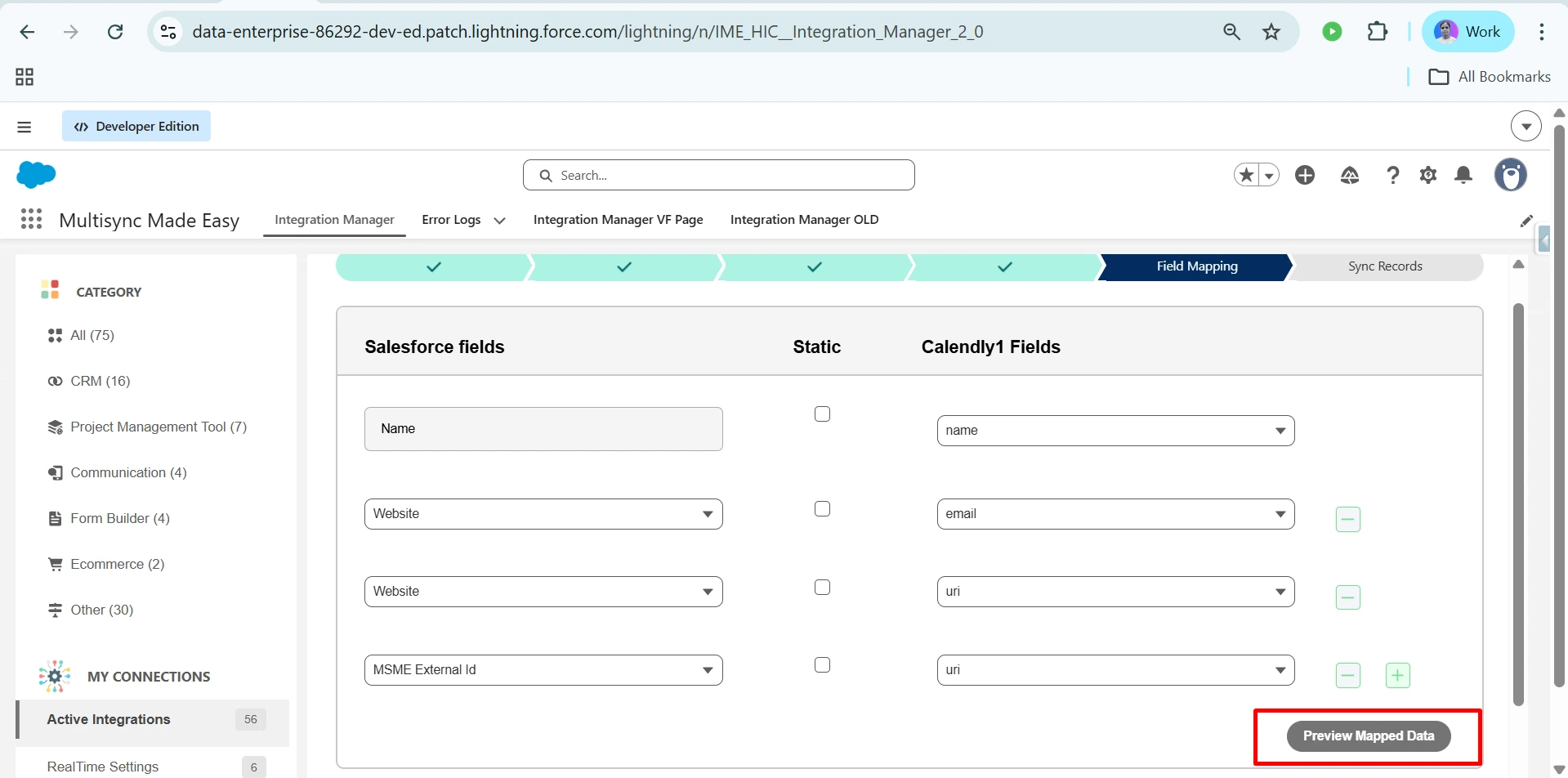Open uri dropdown in MSME External Id row
The width and height of the screenshot is (1568, 778).
point(1115,670)
